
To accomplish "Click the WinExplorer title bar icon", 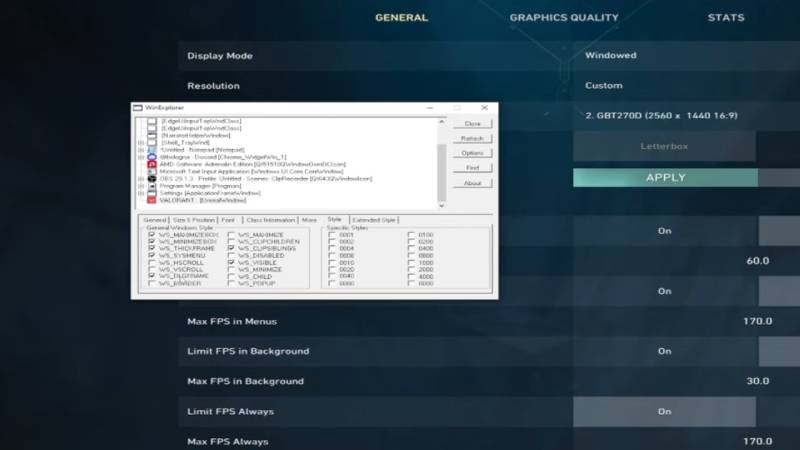I will pos(137,108).
